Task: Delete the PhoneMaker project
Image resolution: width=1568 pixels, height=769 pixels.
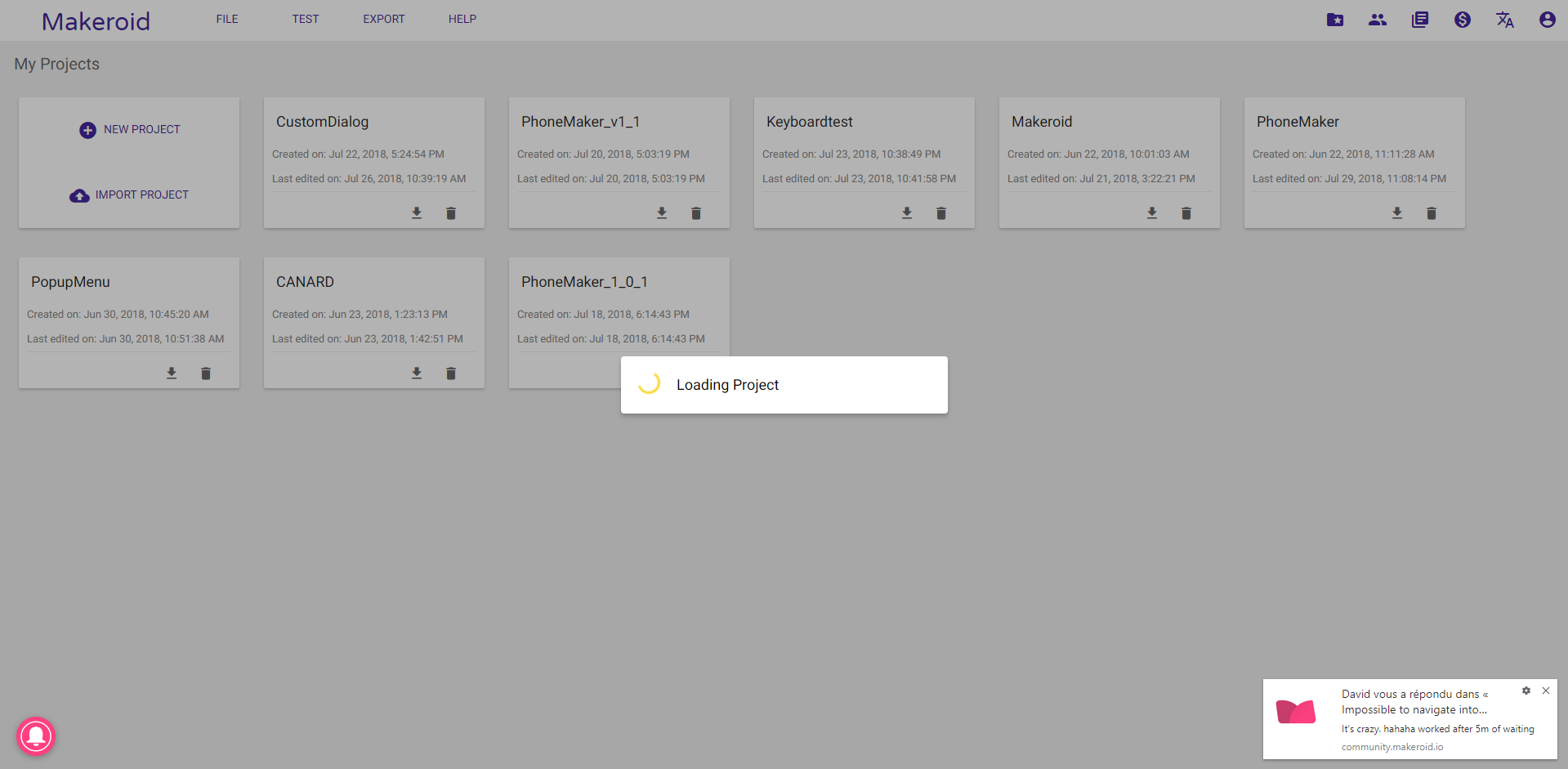Action: click(x=1432, y=213)
